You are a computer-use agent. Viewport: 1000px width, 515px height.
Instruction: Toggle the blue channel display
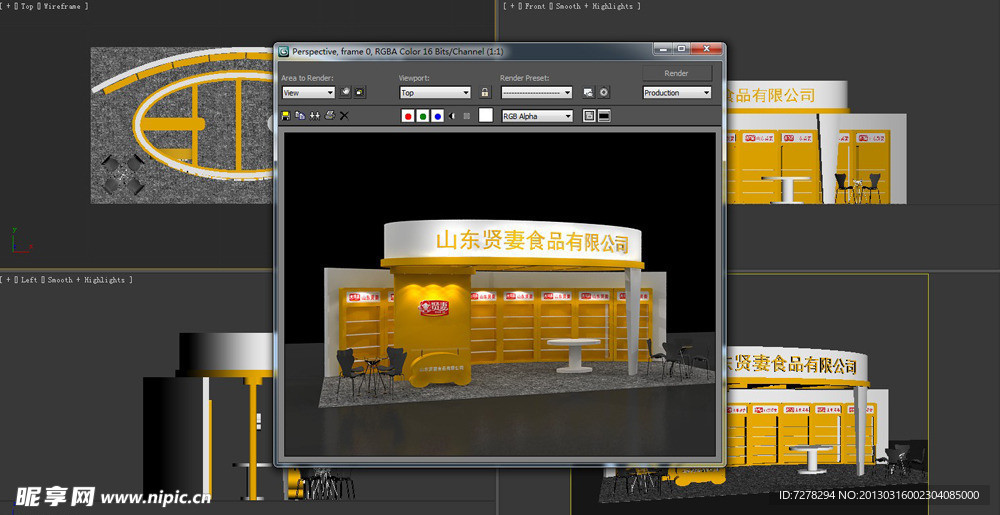(x=438, y=116)
